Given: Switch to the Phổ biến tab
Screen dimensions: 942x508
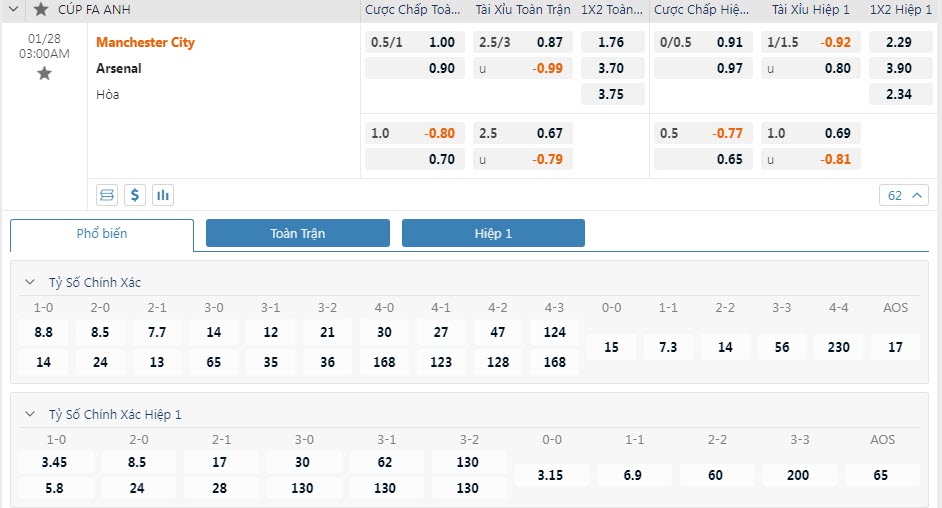Looking at the screenshot, I should [x=102, y=234].
